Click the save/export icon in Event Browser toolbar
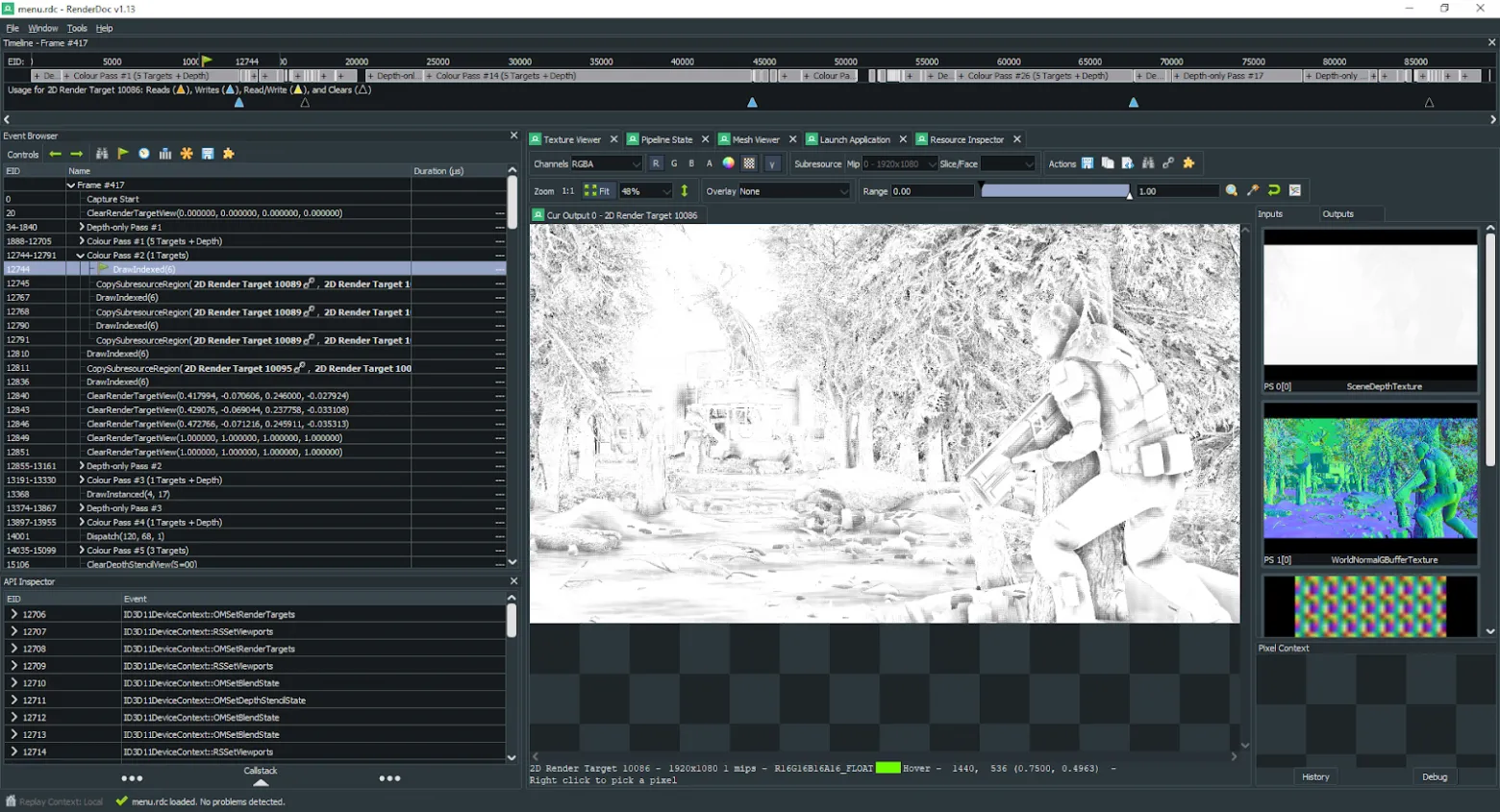This screenshot has height=812, width=1500. 208,154
